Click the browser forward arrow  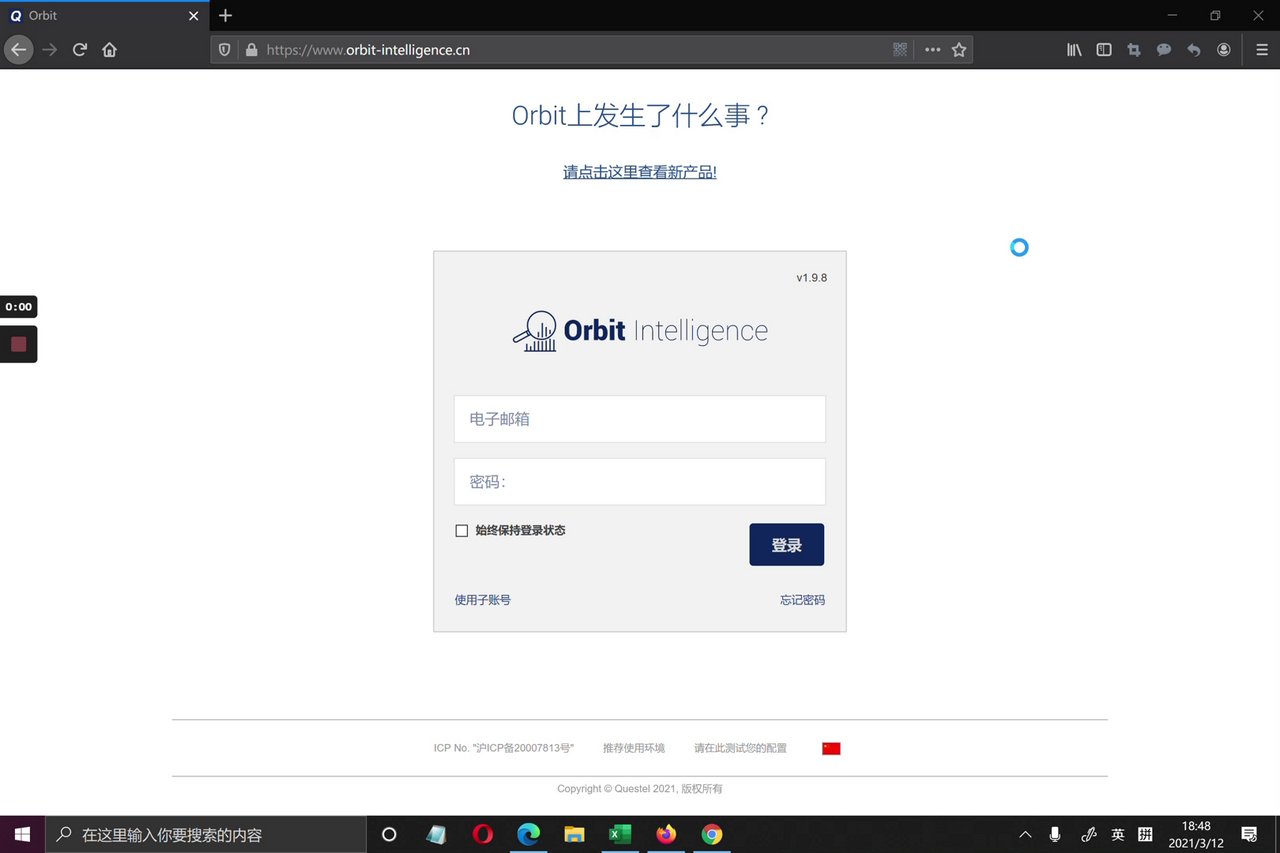click(49, 49)
